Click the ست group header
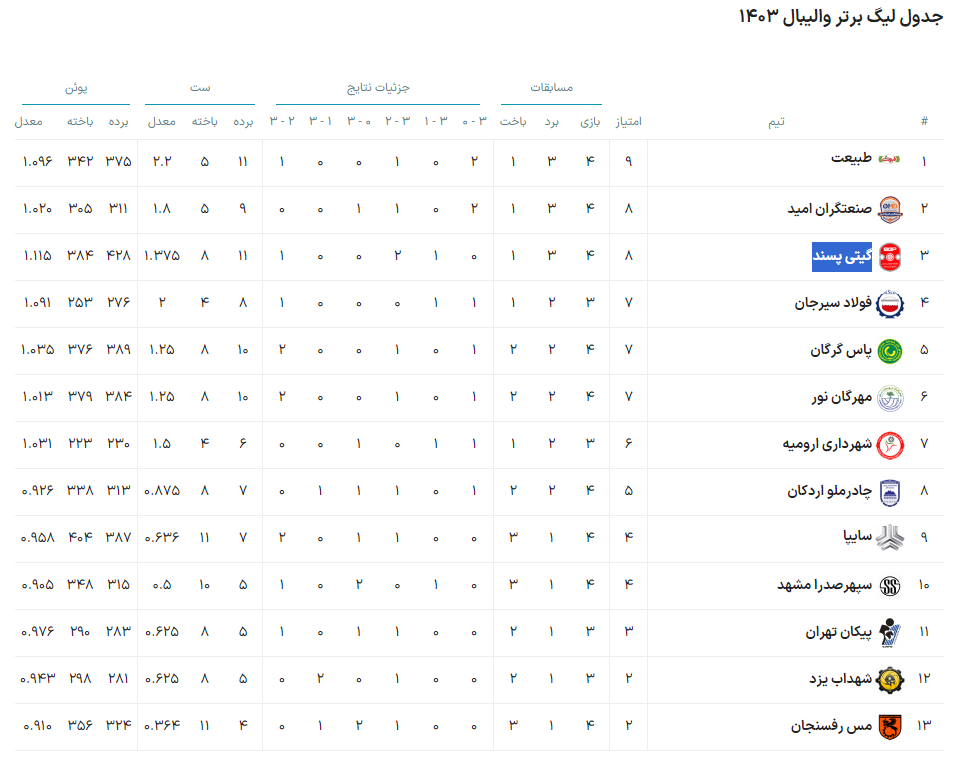Image resolution: width=958 pixels, height=765 pixels. 200,88
